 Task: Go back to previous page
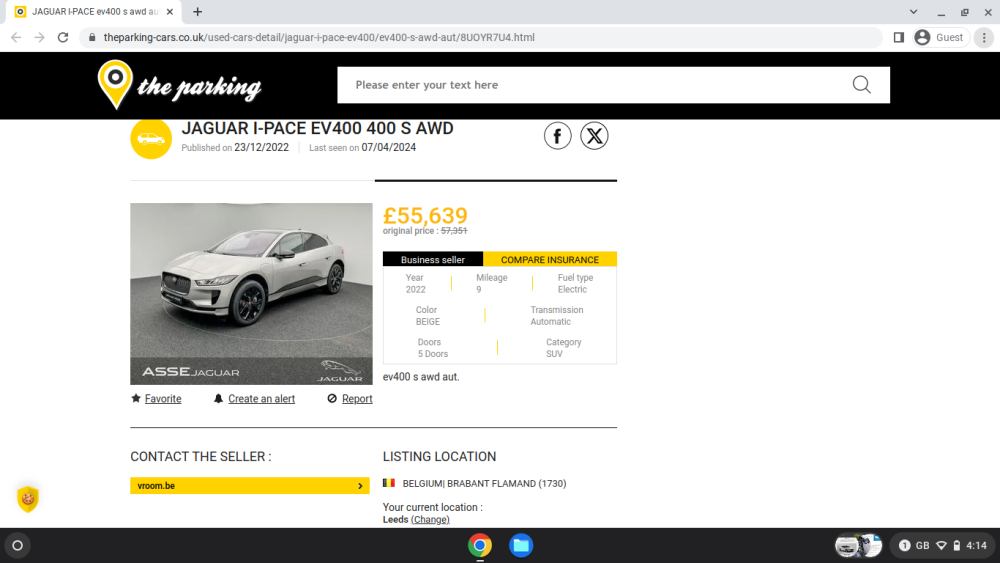click(16, 38)
